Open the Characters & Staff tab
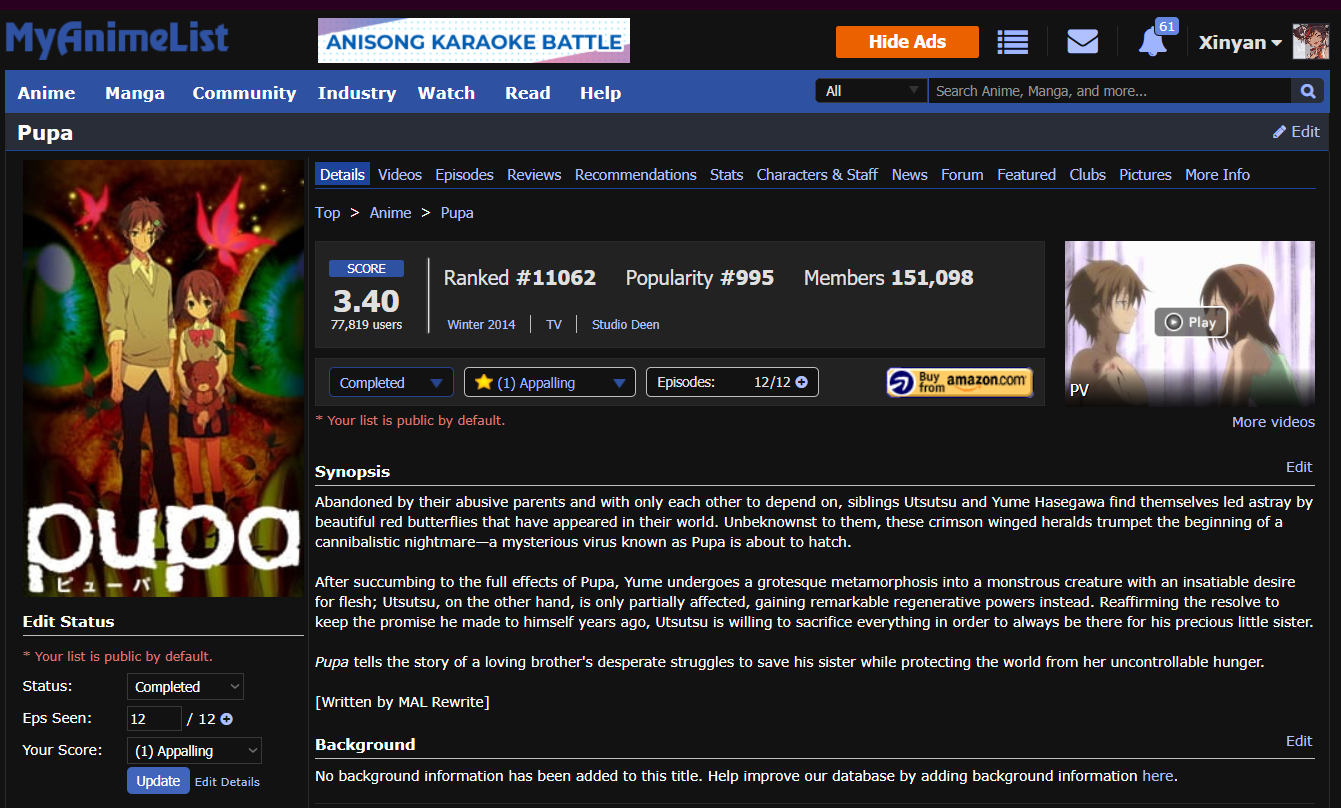The image size is (1341, 808). pos(816,174)
